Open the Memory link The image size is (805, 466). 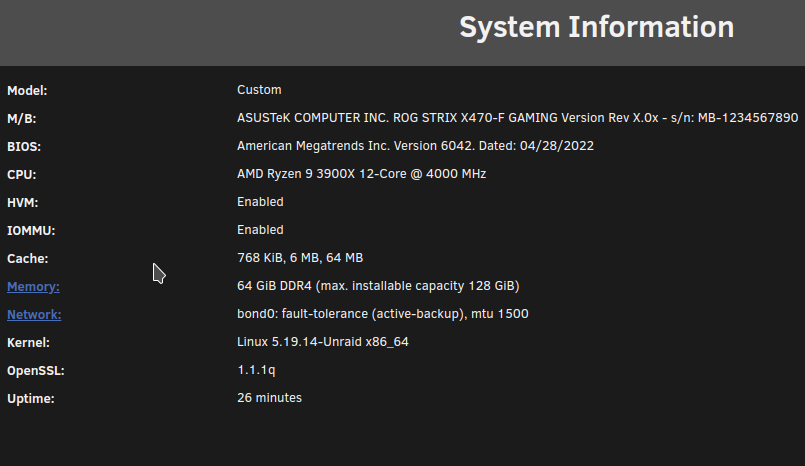pos(33,287)
